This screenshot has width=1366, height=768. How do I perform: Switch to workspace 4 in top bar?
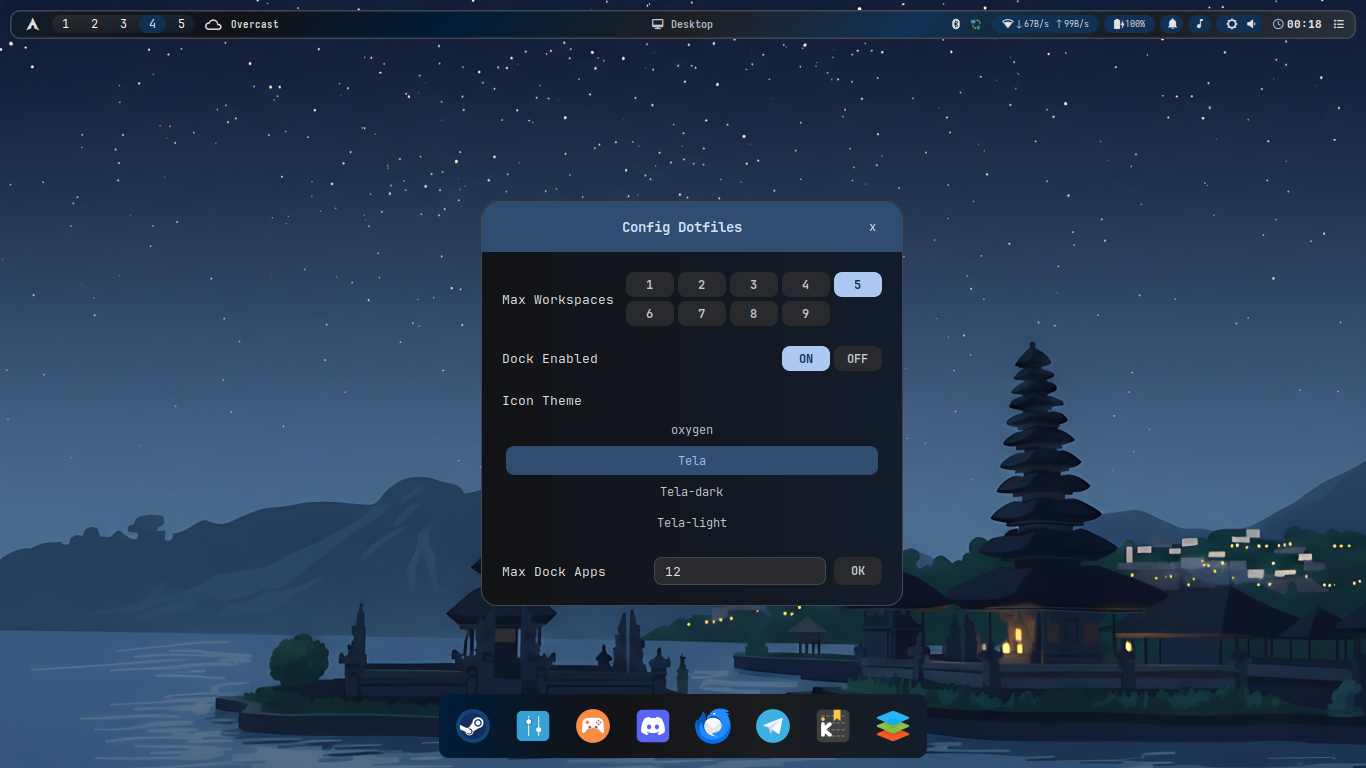tap(152, 24)
